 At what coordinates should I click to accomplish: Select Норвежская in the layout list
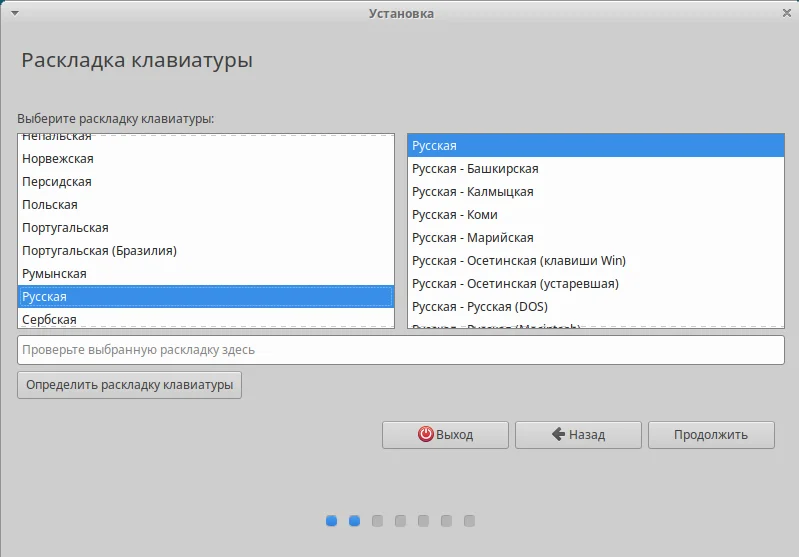click(206, 159)
